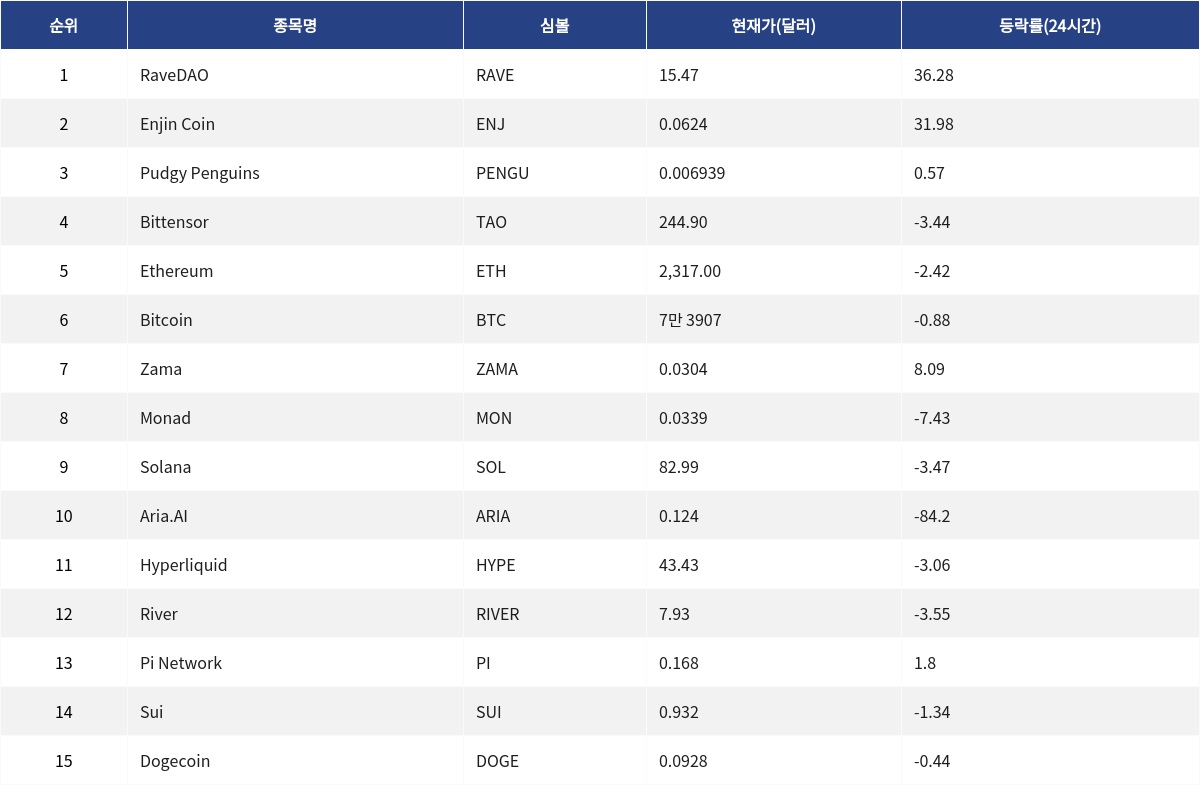Click the 현재가(달러) column header

click(773, 26)
